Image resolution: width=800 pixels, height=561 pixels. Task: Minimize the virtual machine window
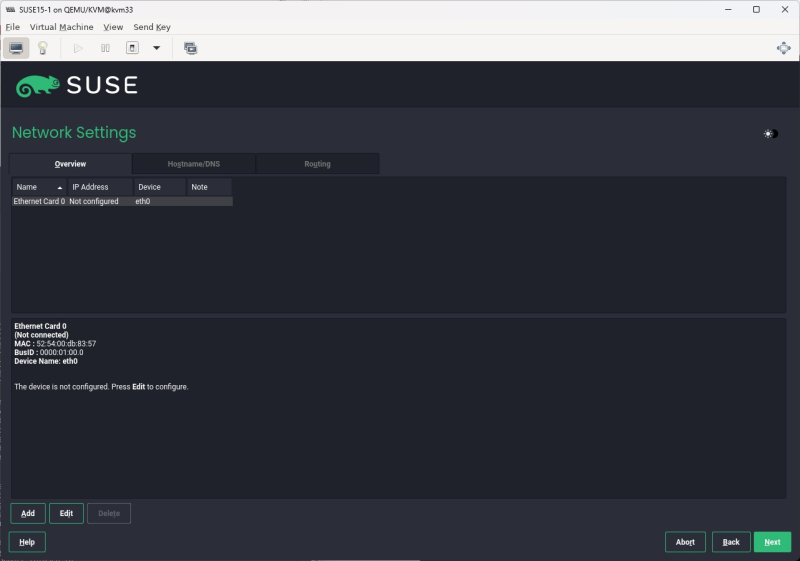click(x=728, y=9)
